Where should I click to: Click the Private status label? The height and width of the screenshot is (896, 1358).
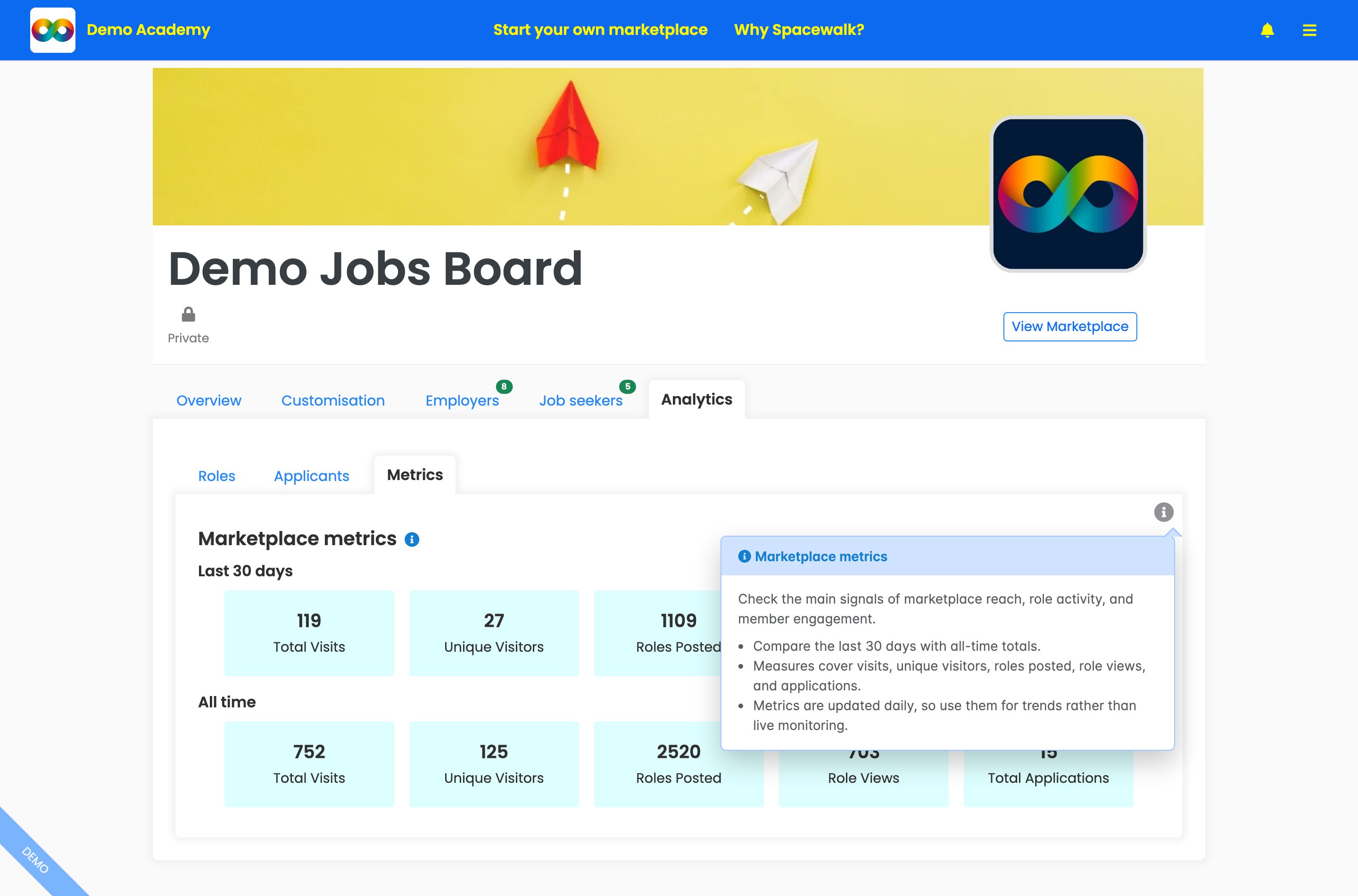click(x=189, y=338)
